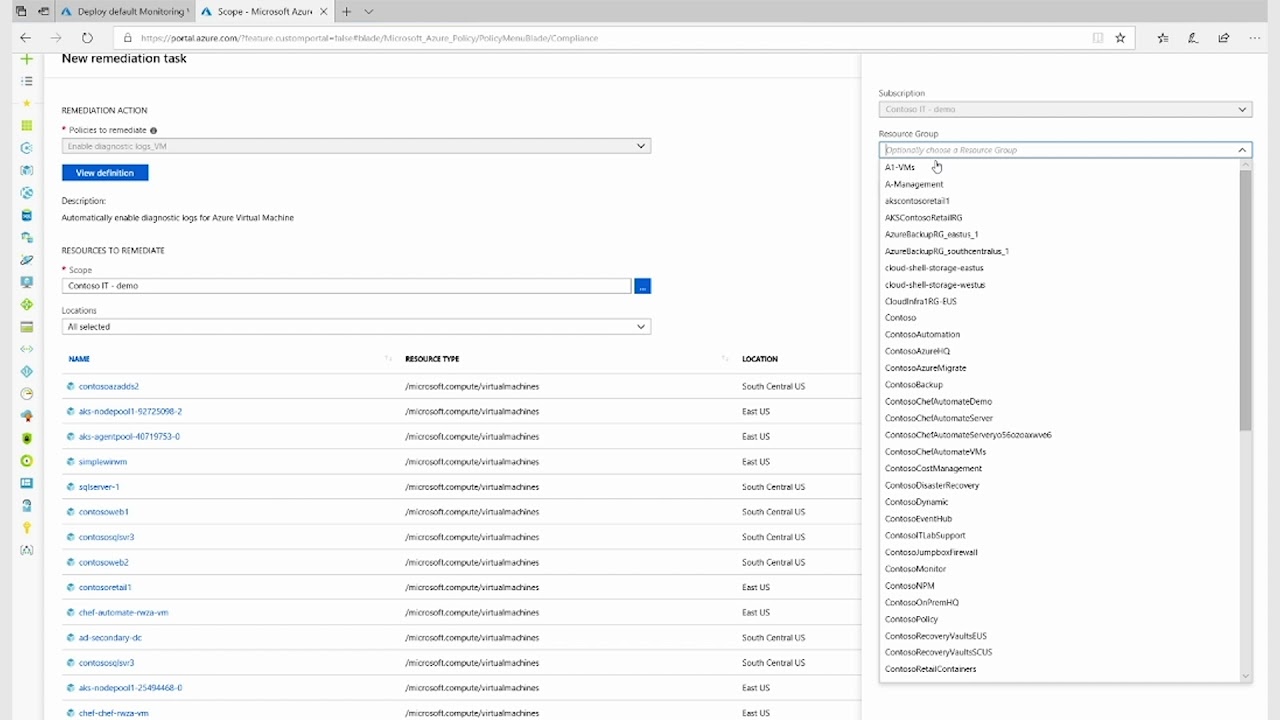
Task: Collapse the Resource Group dropdown arrow
Action: (1242, 150)
